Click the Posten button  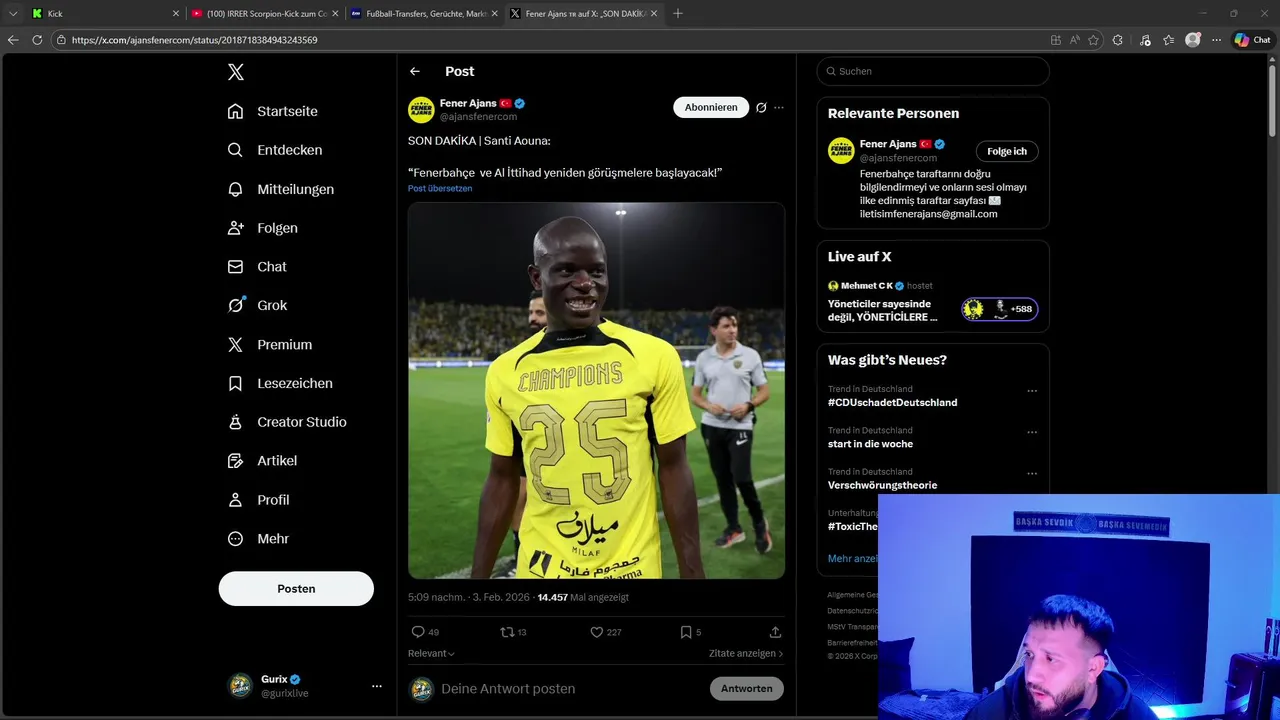coord(296,589)
